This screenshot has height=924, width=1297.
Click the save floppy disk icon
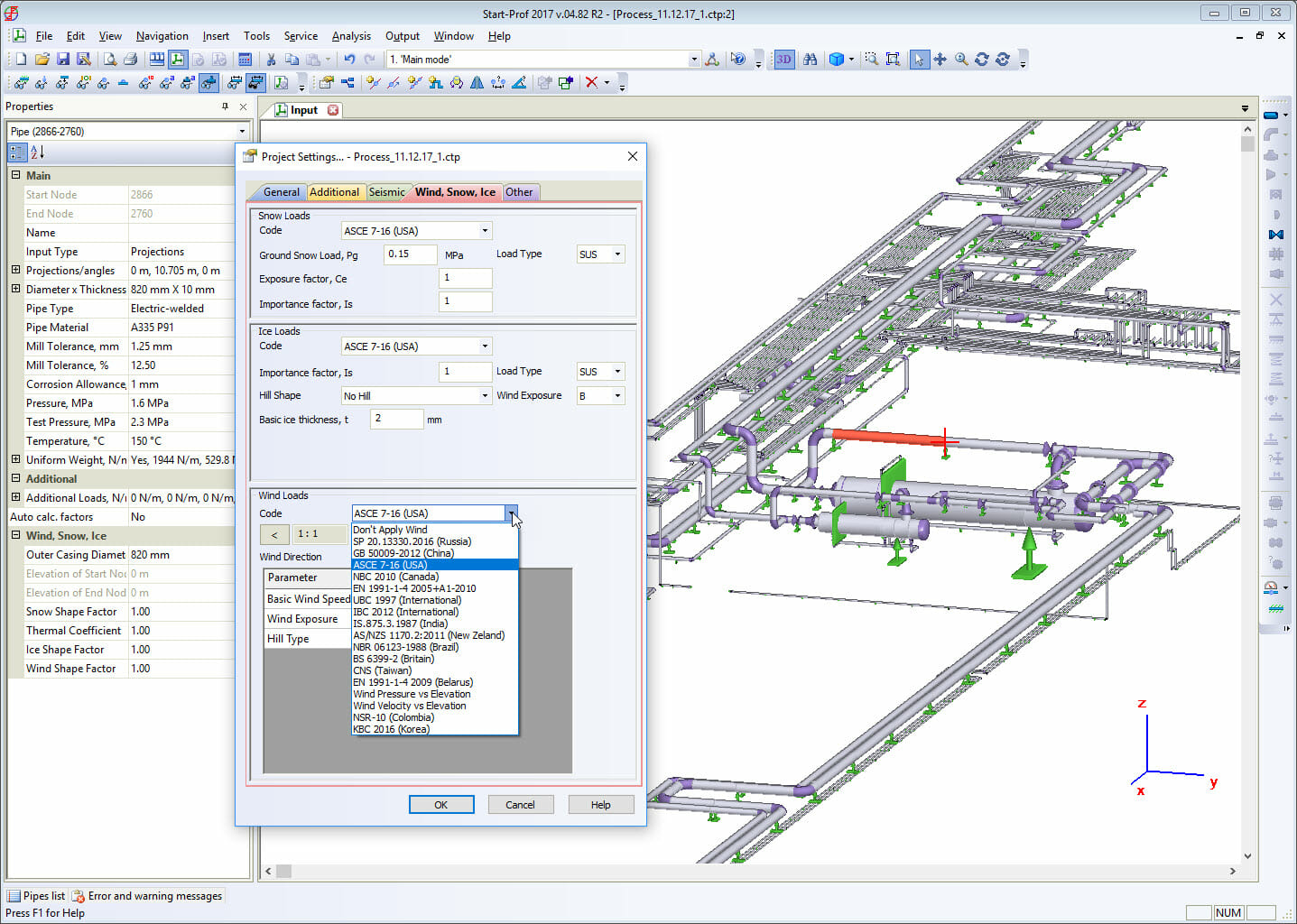[x=63, y=60]
